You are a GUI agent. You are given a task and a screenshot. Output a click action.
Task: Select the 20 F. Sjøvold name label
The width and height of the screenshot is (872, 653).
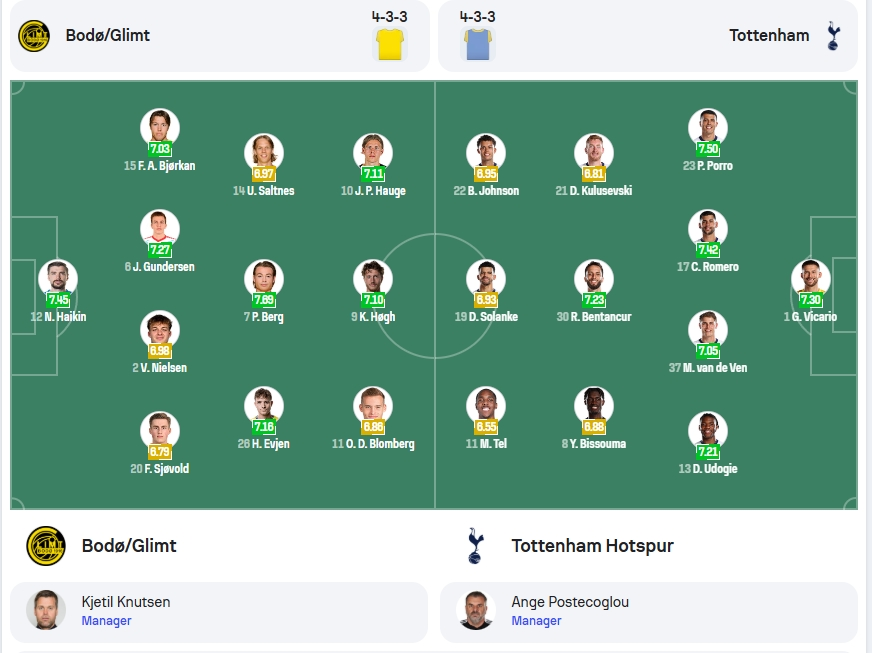tap(160, 468)
